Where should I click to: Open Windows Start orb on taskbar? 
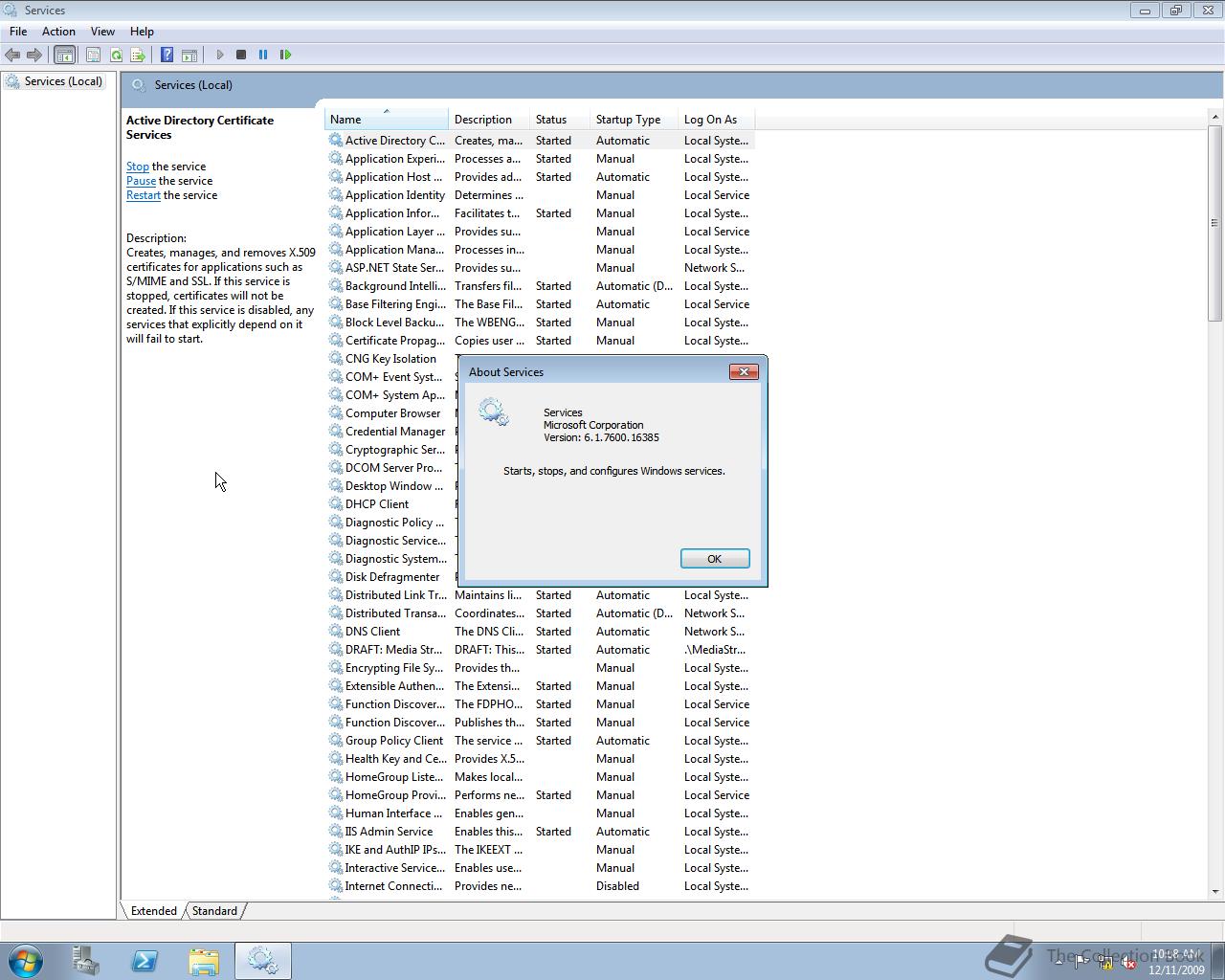(x=26, y=960)
